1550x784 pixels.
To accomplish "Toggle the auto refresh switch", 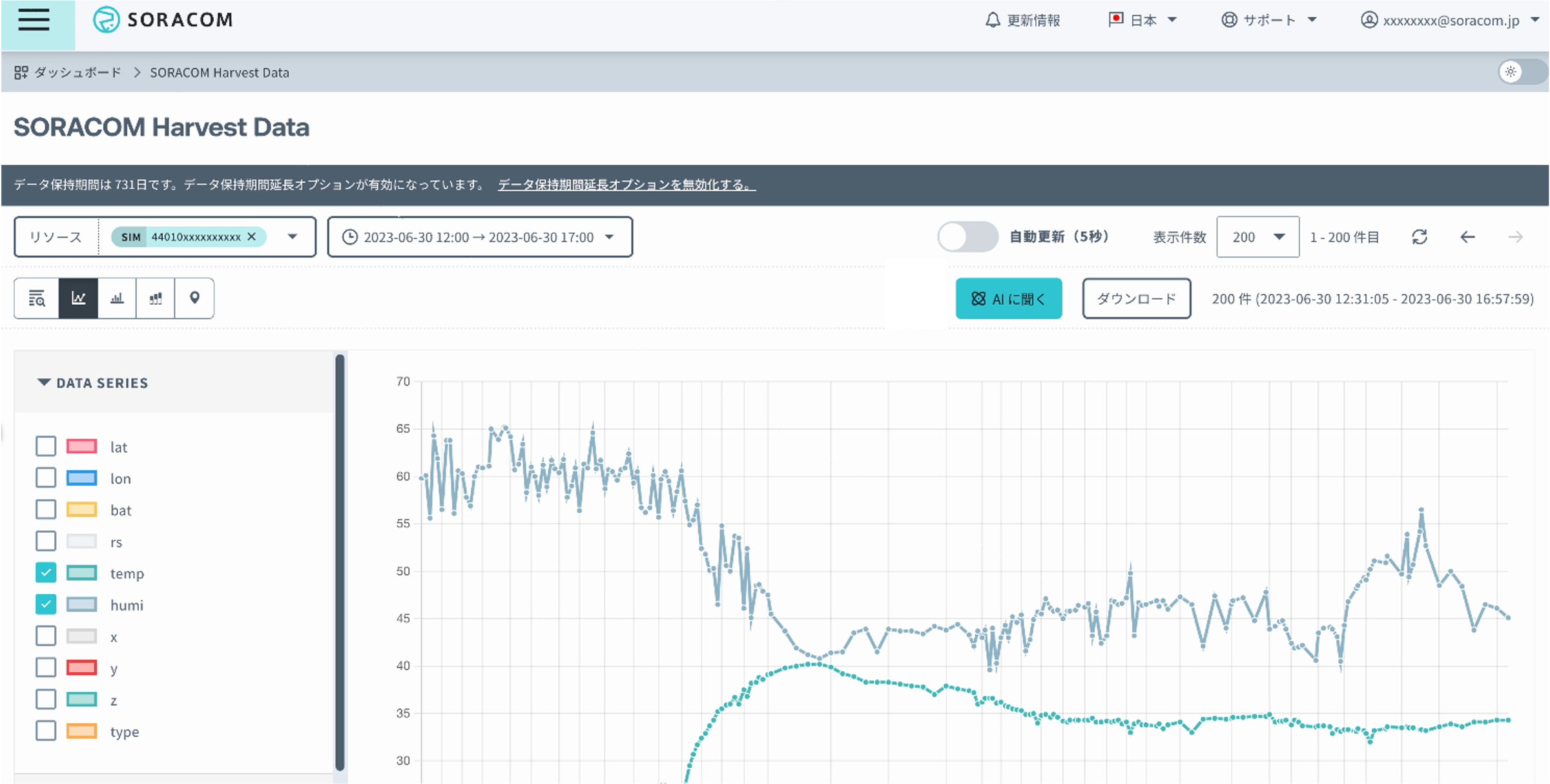I will [x=967, y=237].
